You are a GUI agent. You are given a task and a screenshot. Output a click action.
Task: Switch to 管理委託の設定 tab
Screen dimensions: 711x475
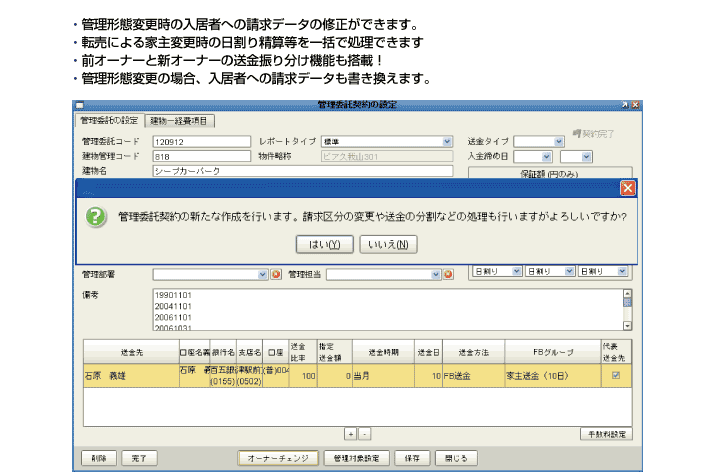(109, 120)
